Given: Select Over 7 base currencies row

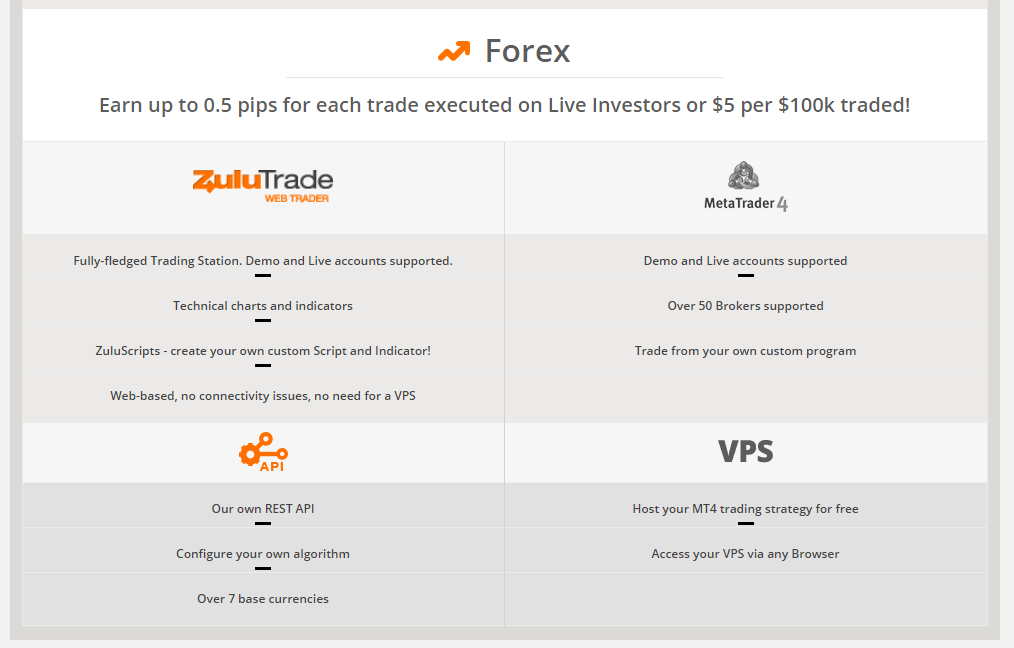Looking at the screenshot, I should coord(263,599).
